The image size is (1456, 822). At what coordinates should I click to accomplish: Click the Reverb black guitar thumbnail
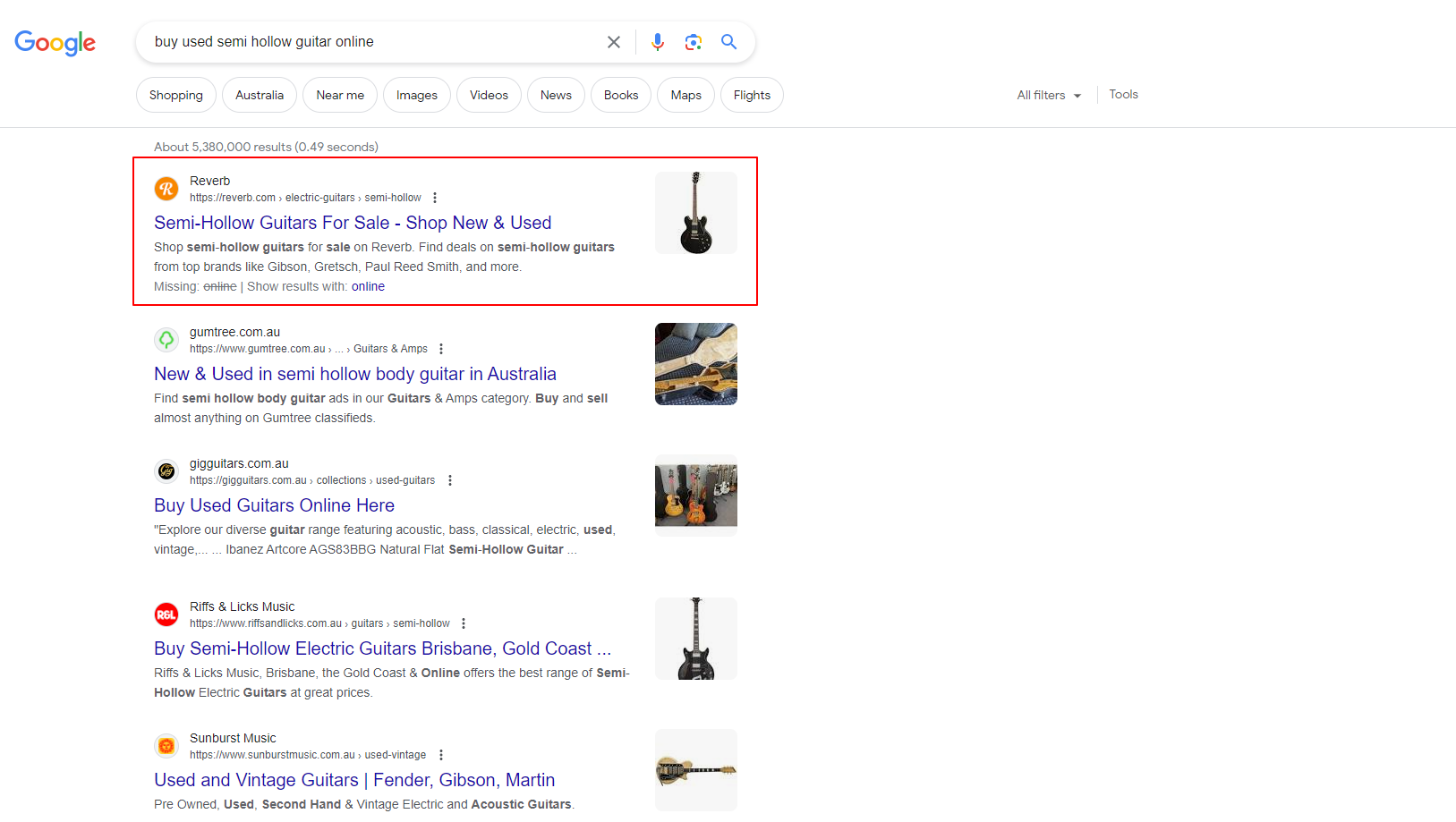[x=696, y=213]
